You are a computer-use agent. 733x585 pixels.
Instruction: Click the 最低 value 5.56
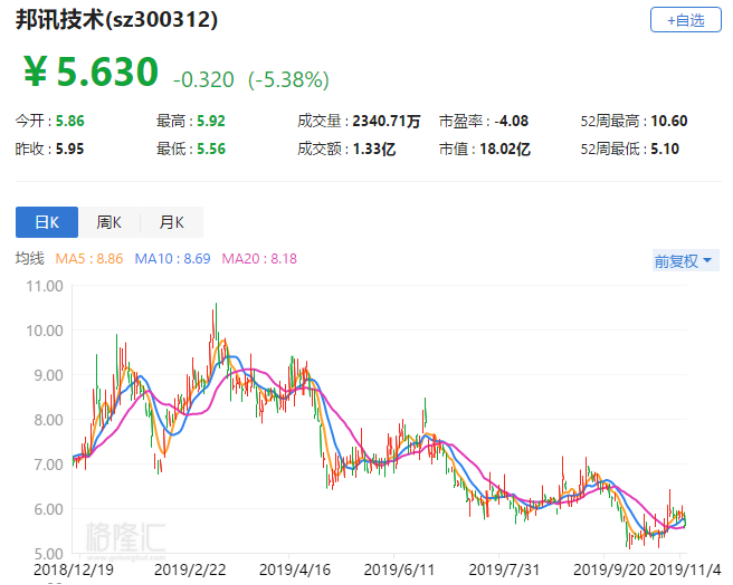pyautogui.click(x=211, y=149)
